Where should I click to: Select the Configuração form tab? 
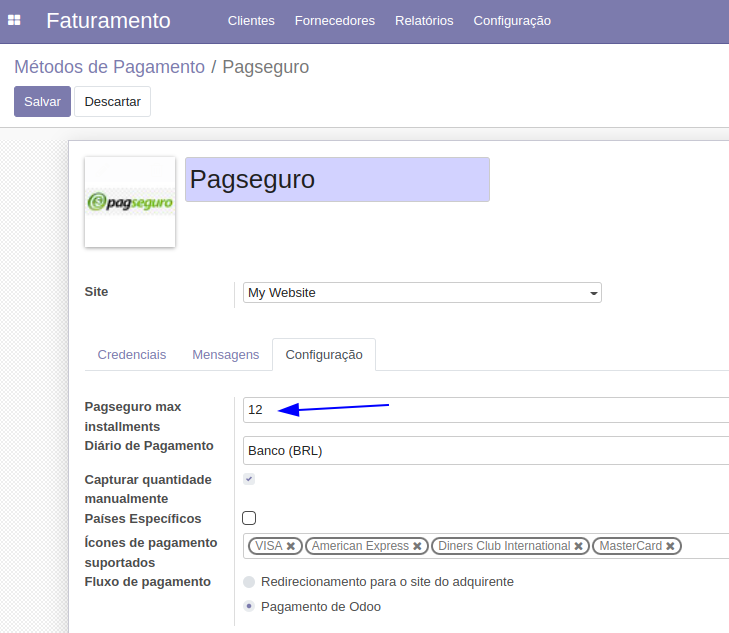[324, 355]
